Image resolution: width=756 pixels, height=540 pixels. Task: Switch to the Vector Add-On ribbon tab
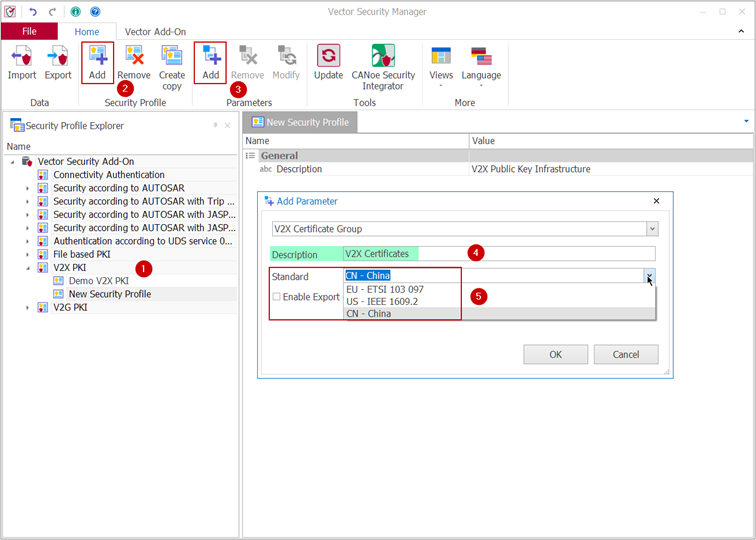tap(155, 32)
